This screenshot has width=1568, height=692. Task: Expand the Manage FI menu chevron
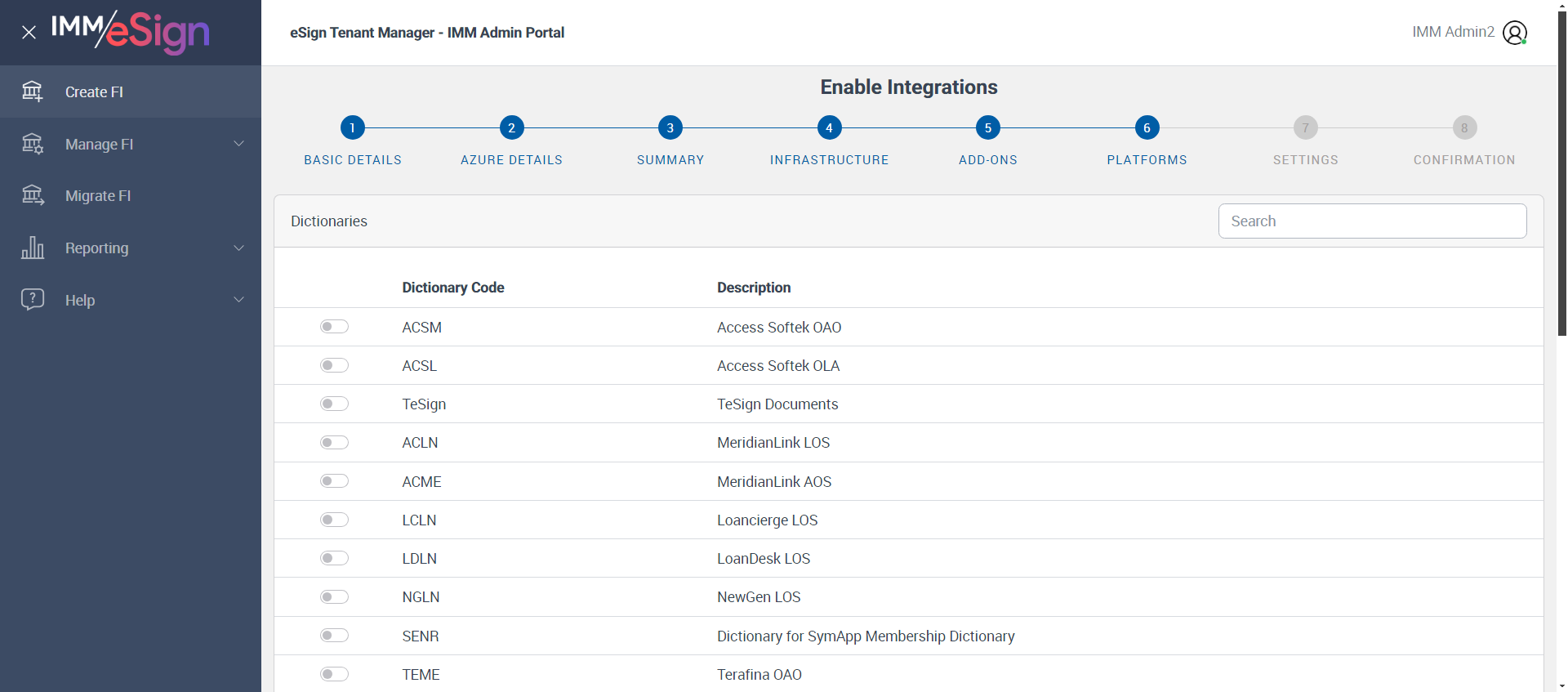pos(239,144)
